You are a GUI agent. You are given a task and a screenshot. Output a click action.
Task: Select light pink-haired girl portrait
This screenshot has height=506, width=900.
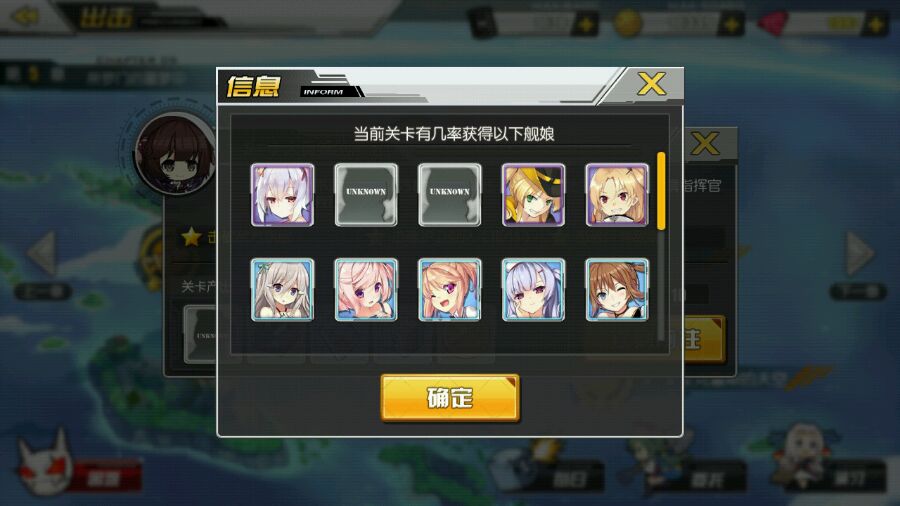(x=366, y=289)
